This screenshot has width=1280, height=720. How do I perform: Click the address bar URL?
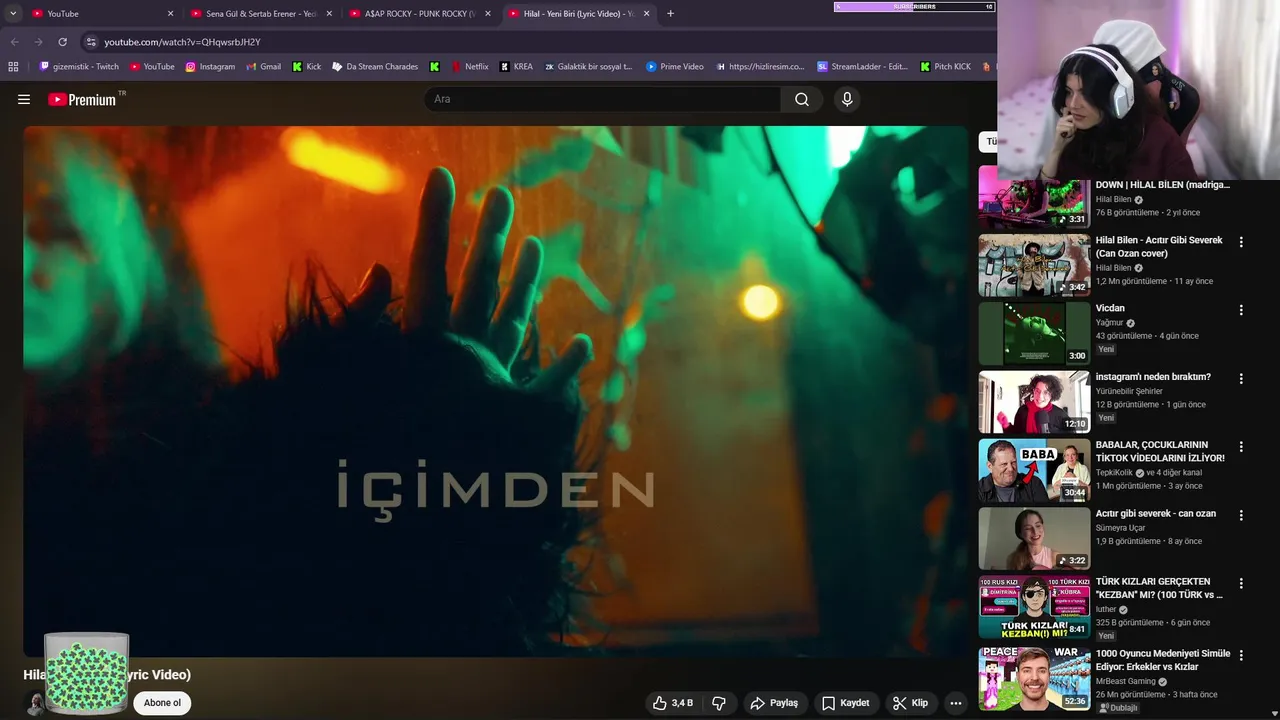tap(182, 42)
